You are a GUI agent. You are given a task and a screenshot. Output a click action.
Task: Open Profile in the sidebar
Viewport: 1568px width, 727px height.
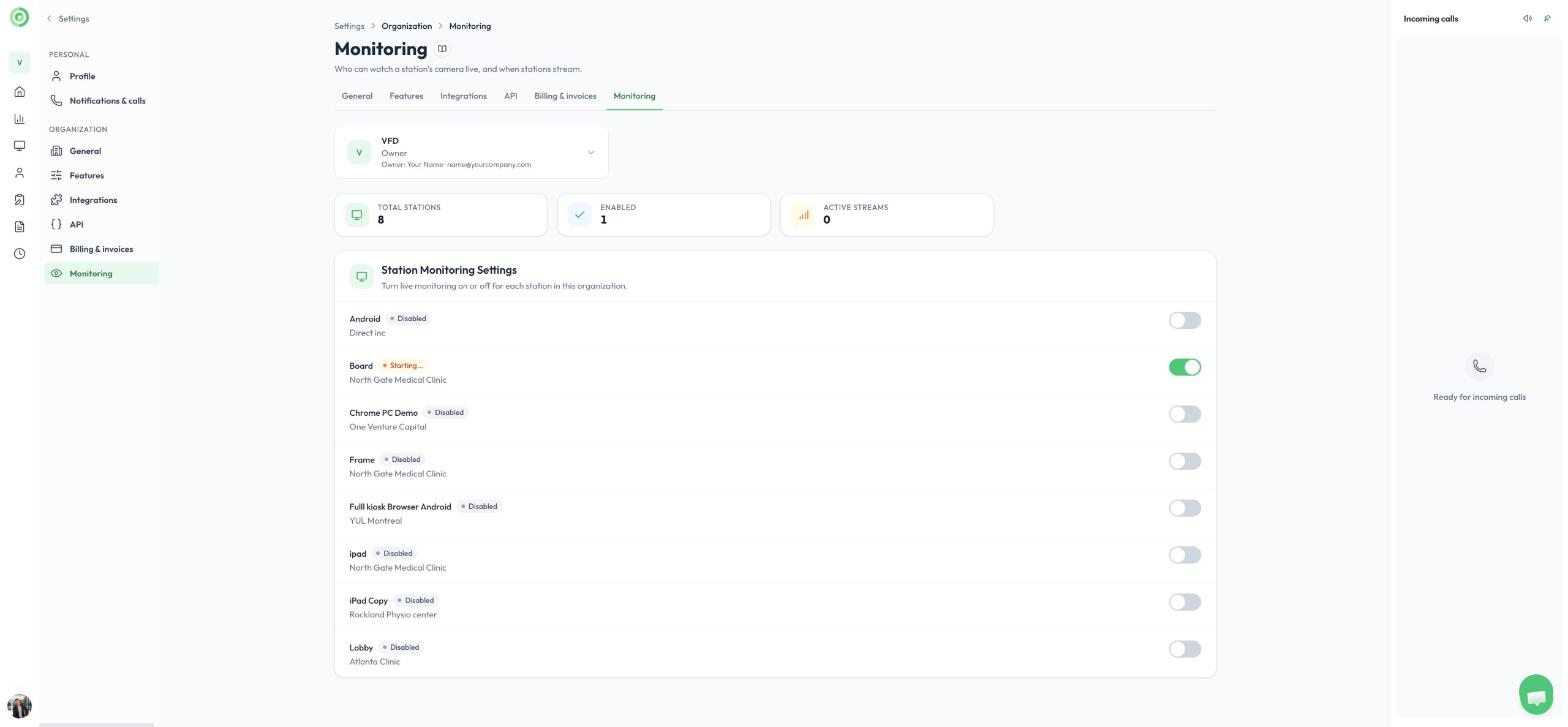coord(101,76)
